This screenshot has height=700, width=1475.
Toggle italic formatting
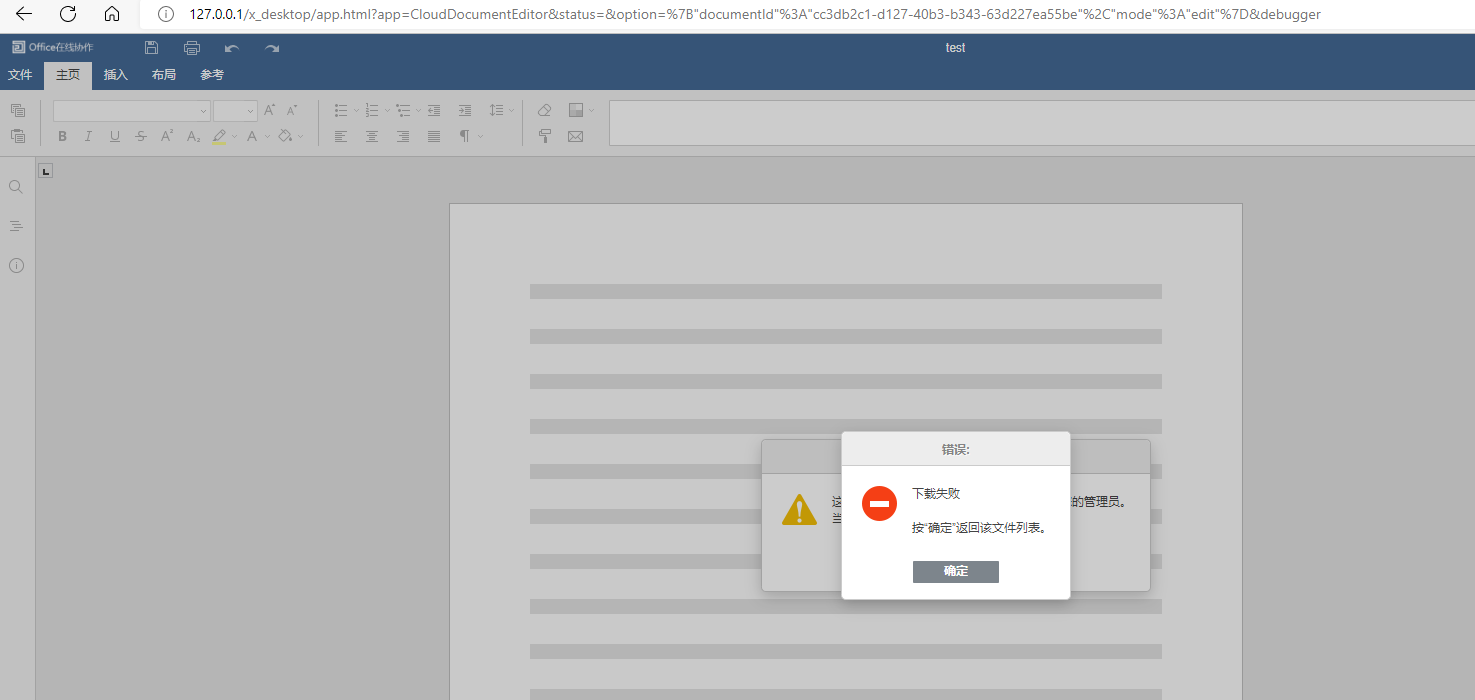pyautogui.click(x=88, y=136)
